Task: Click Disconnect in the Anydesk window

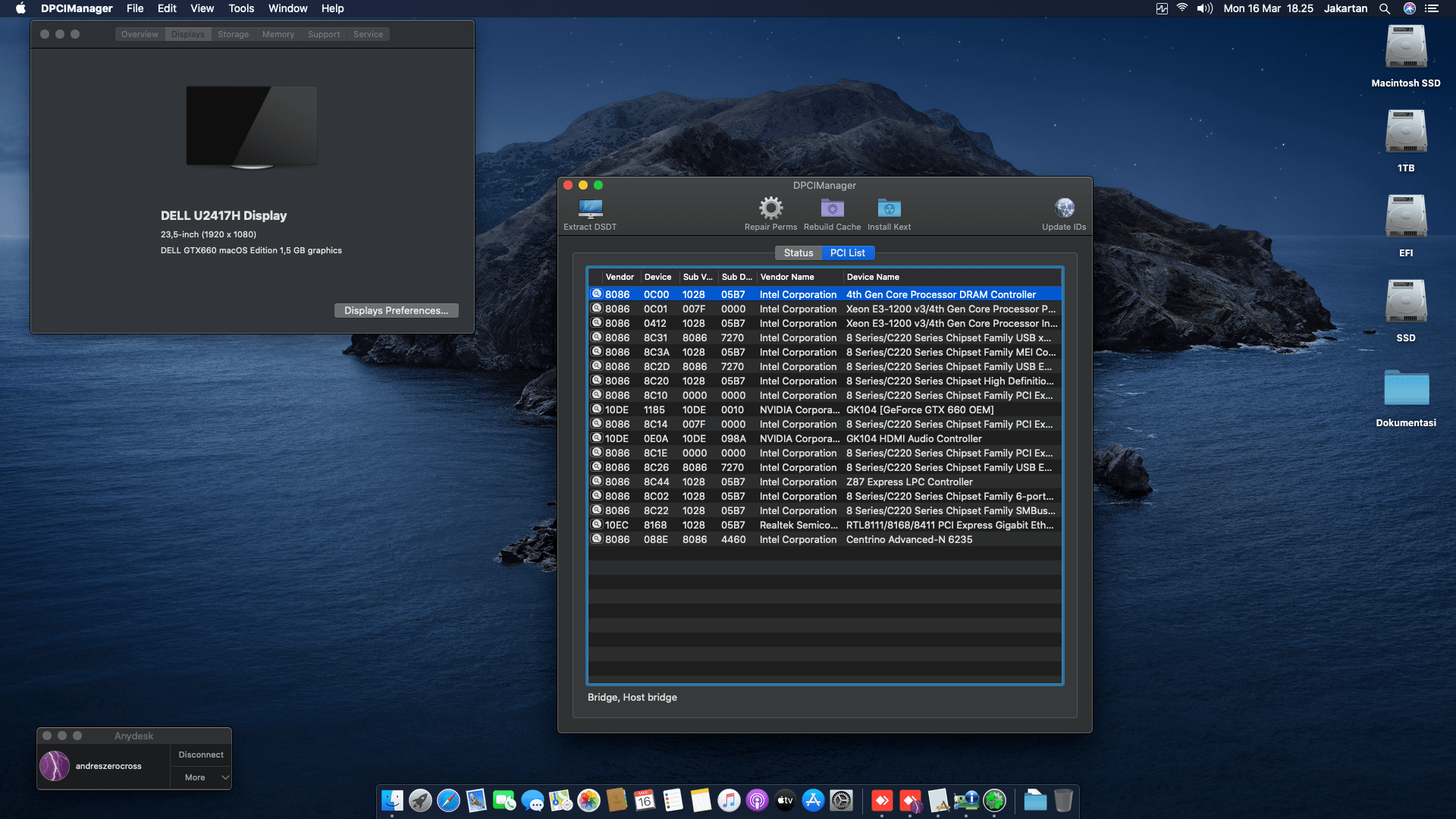Action: pyautogui.click(x=201, y=755)
